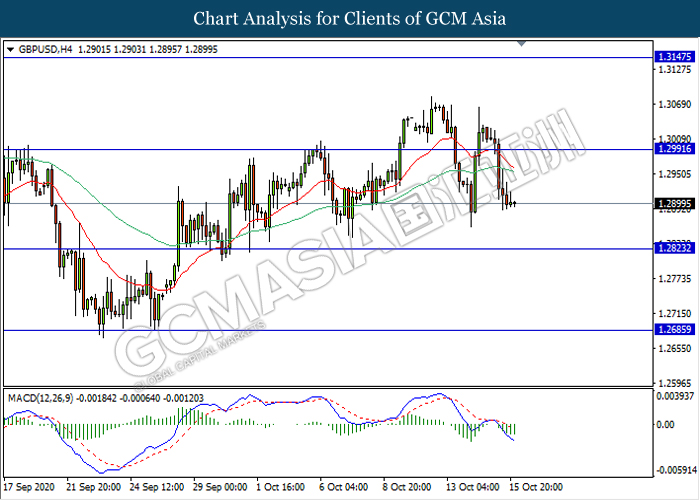
Task: Click the 13 Oct 04:00 time label
Action: click(x=473, y=487)
